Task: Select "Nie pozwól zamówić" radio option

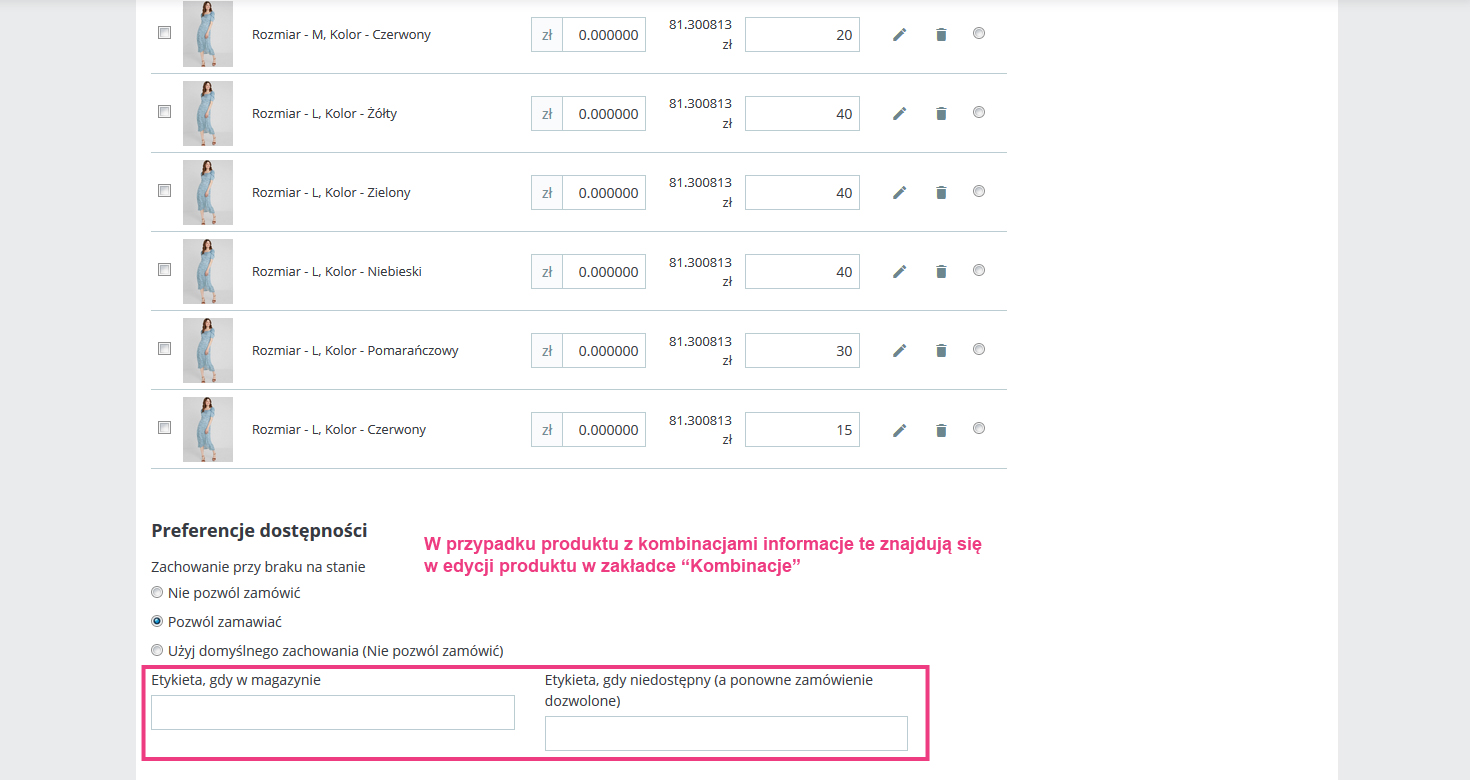Action: (x=157, y=593)
